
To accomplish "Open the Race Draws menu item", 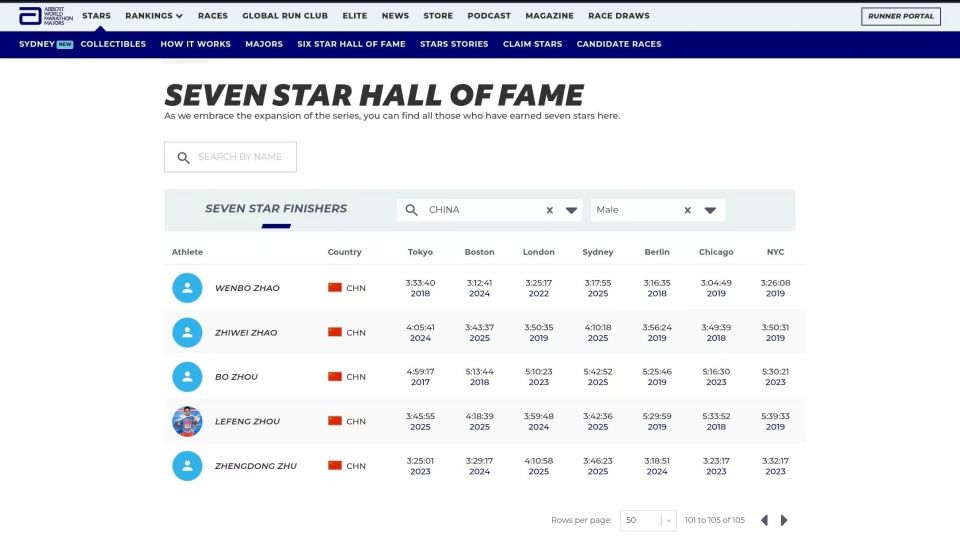I will coord(619,16).
